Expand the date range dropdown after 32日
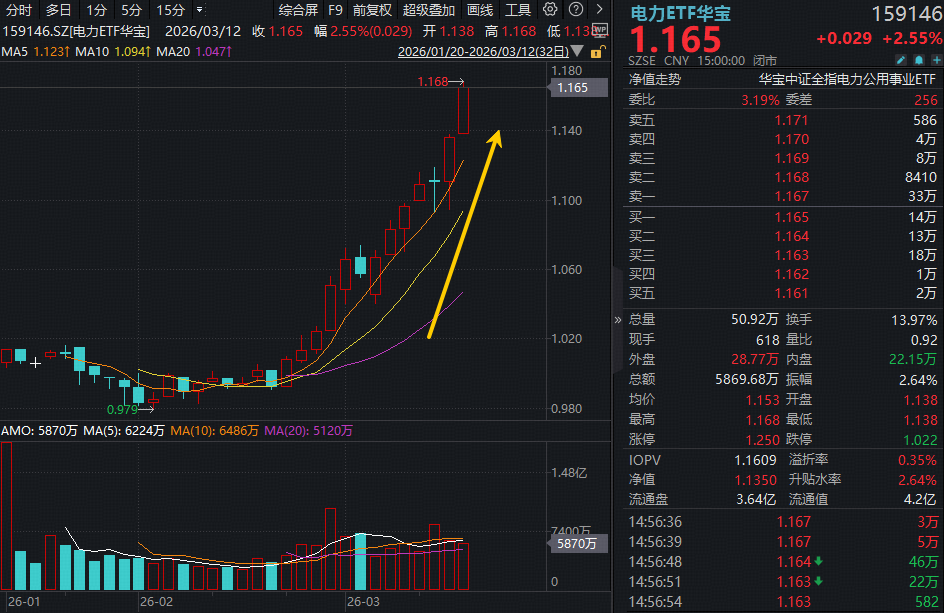This screenshot has width=944, height=613. (576, 52)
